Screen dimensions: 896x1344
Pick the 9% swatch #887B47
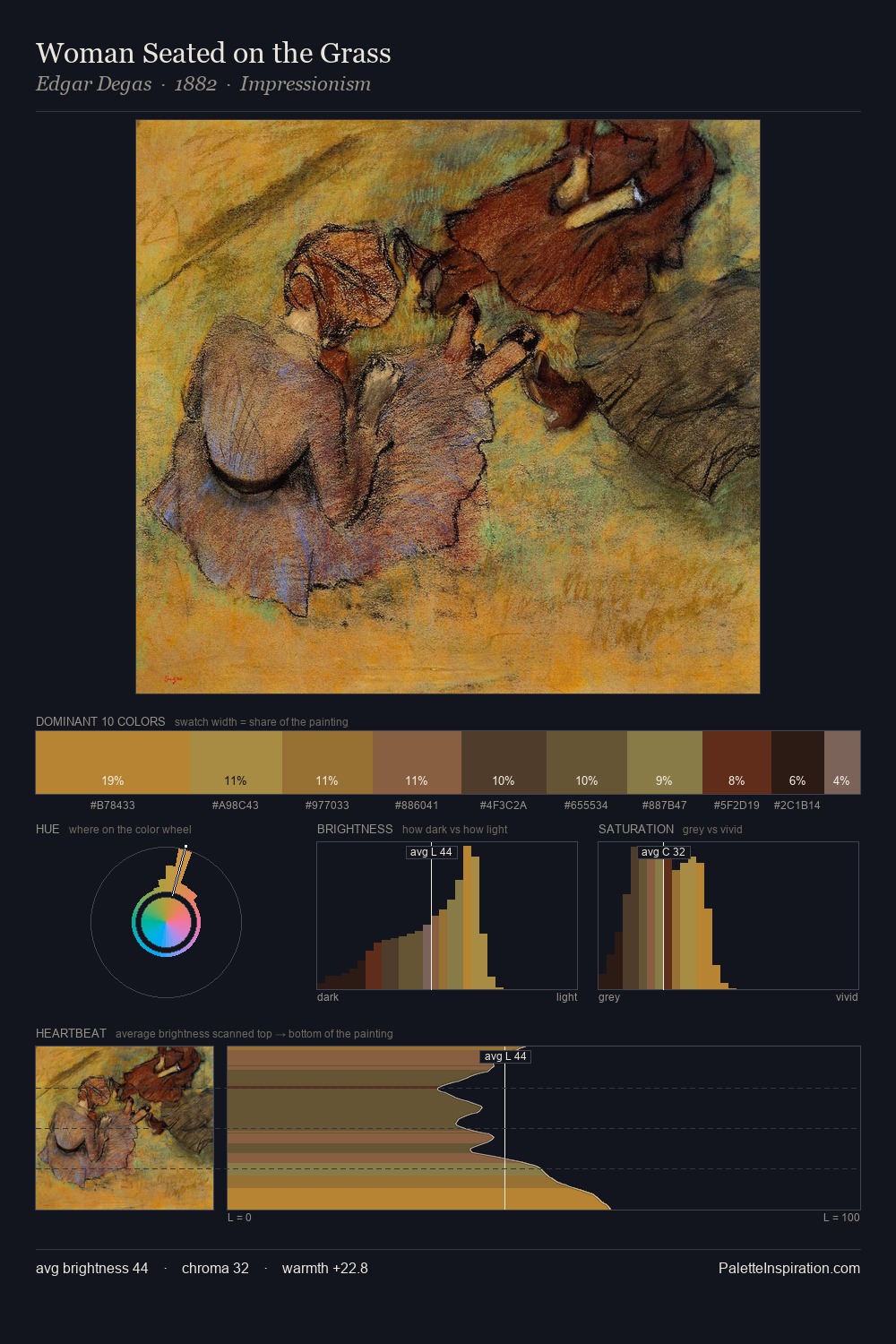pyautogui.click(x=665, y=762)
